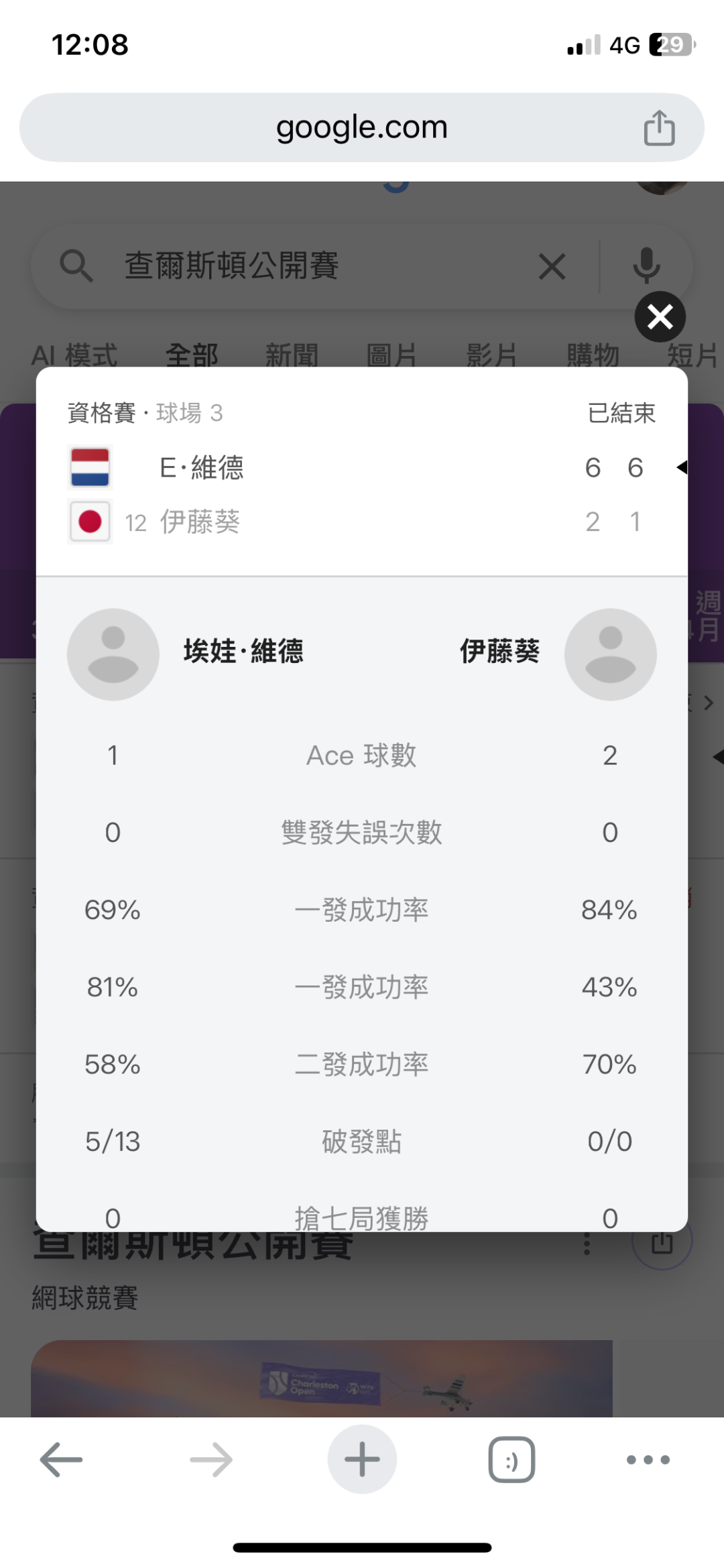Select the 購物 tab
The width and height of the screenshot is (724, 1568).
click(593, 355)
